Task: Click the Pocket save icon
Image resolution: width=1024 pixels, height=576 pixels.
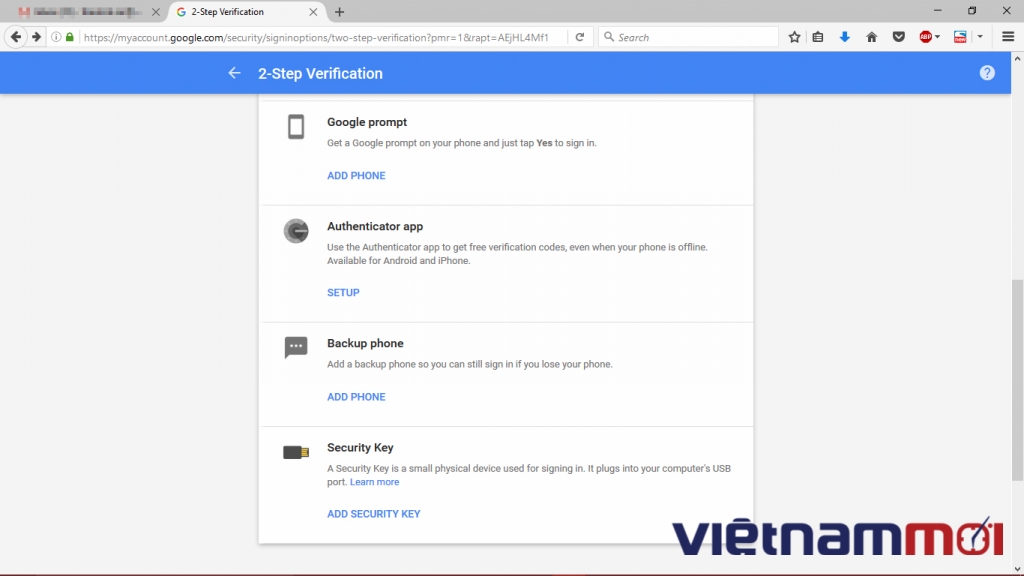Action: click(x=899, y=37)
